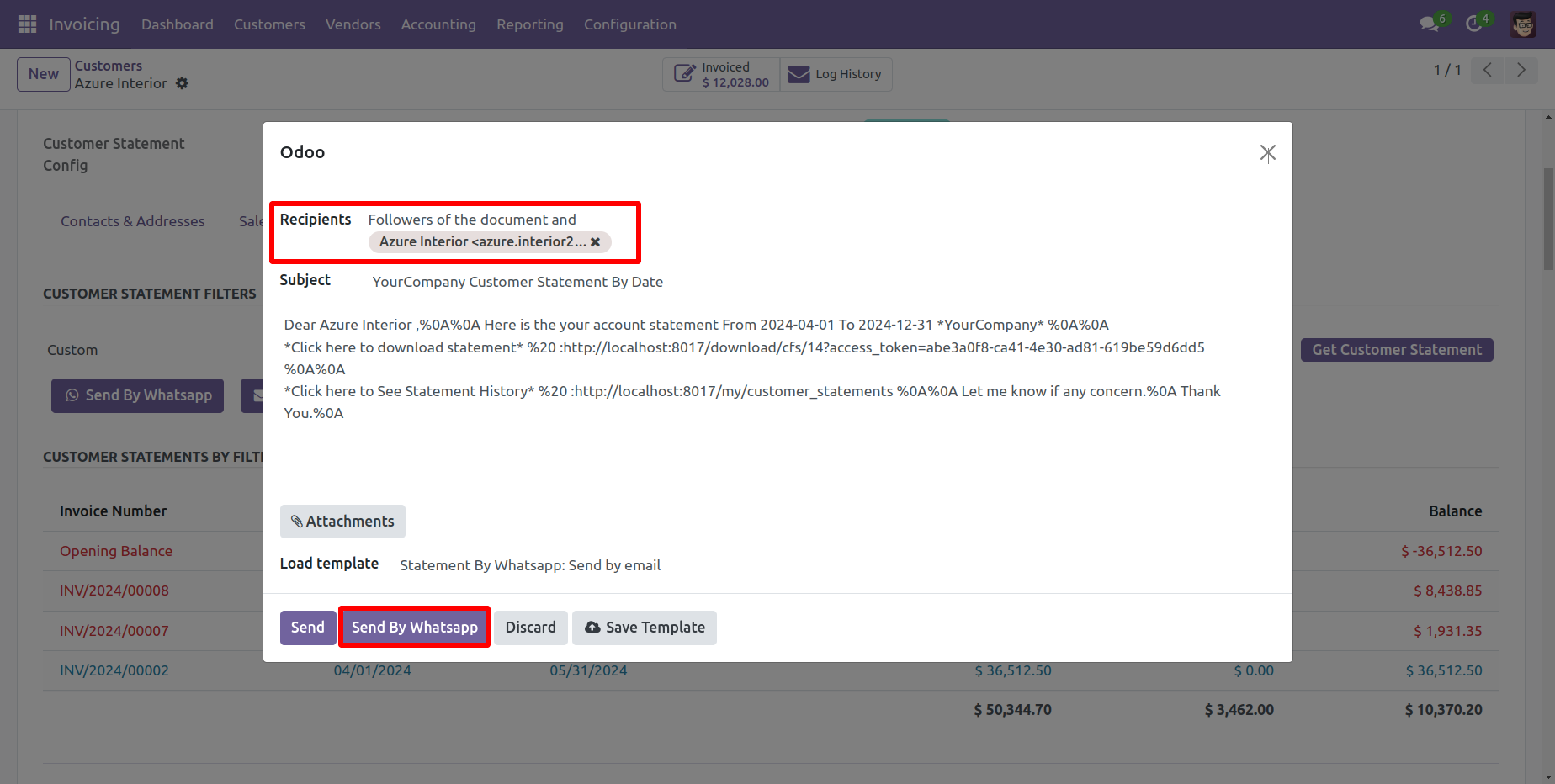Click the 04/01/2024 date cell
This screenshot has height=784, width=1555.
[373, 670]
